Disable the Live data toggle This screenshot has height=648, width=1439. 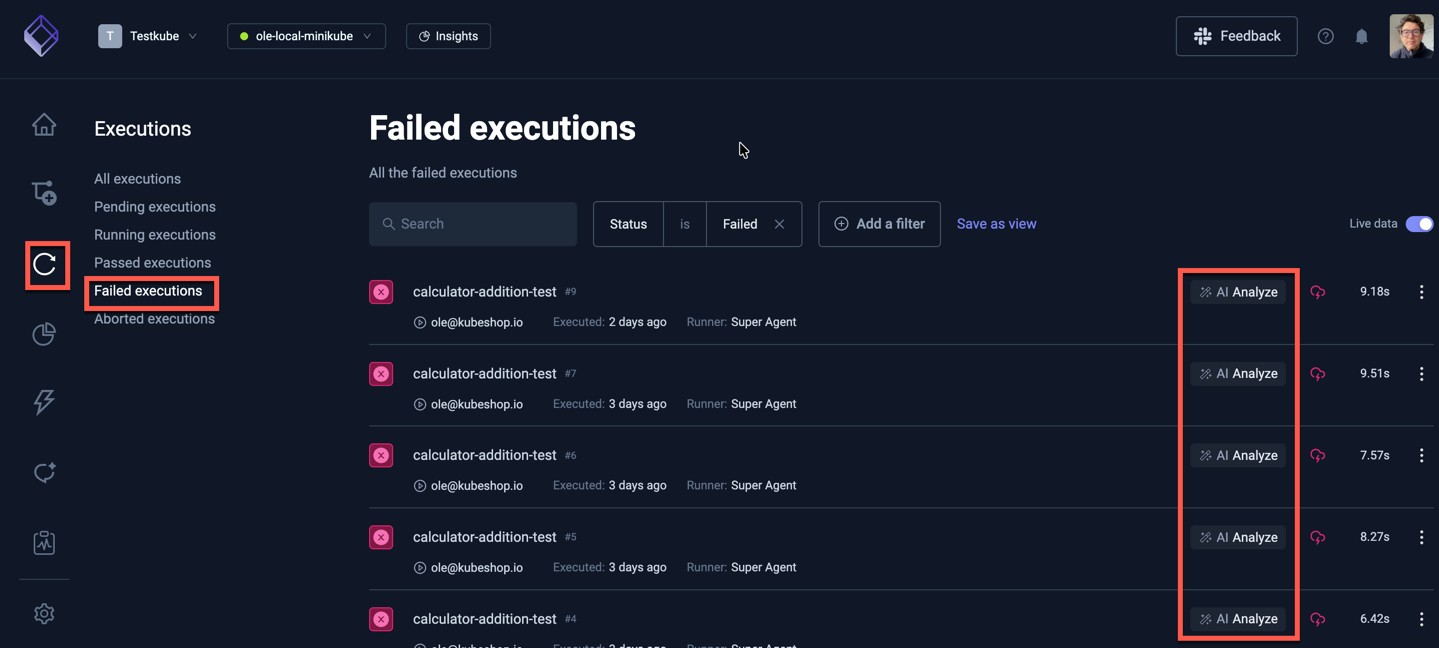1420,224
